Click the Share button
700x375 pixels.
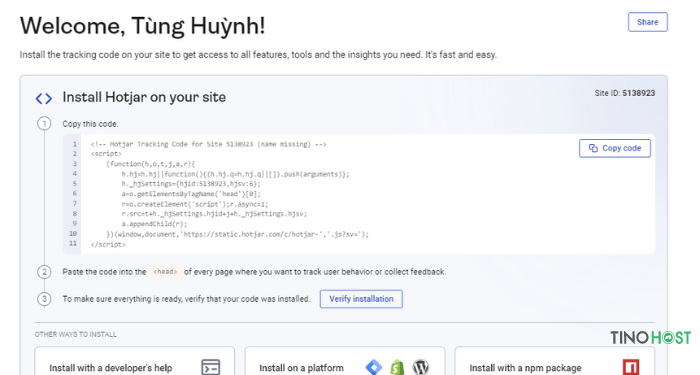[647, 22]
